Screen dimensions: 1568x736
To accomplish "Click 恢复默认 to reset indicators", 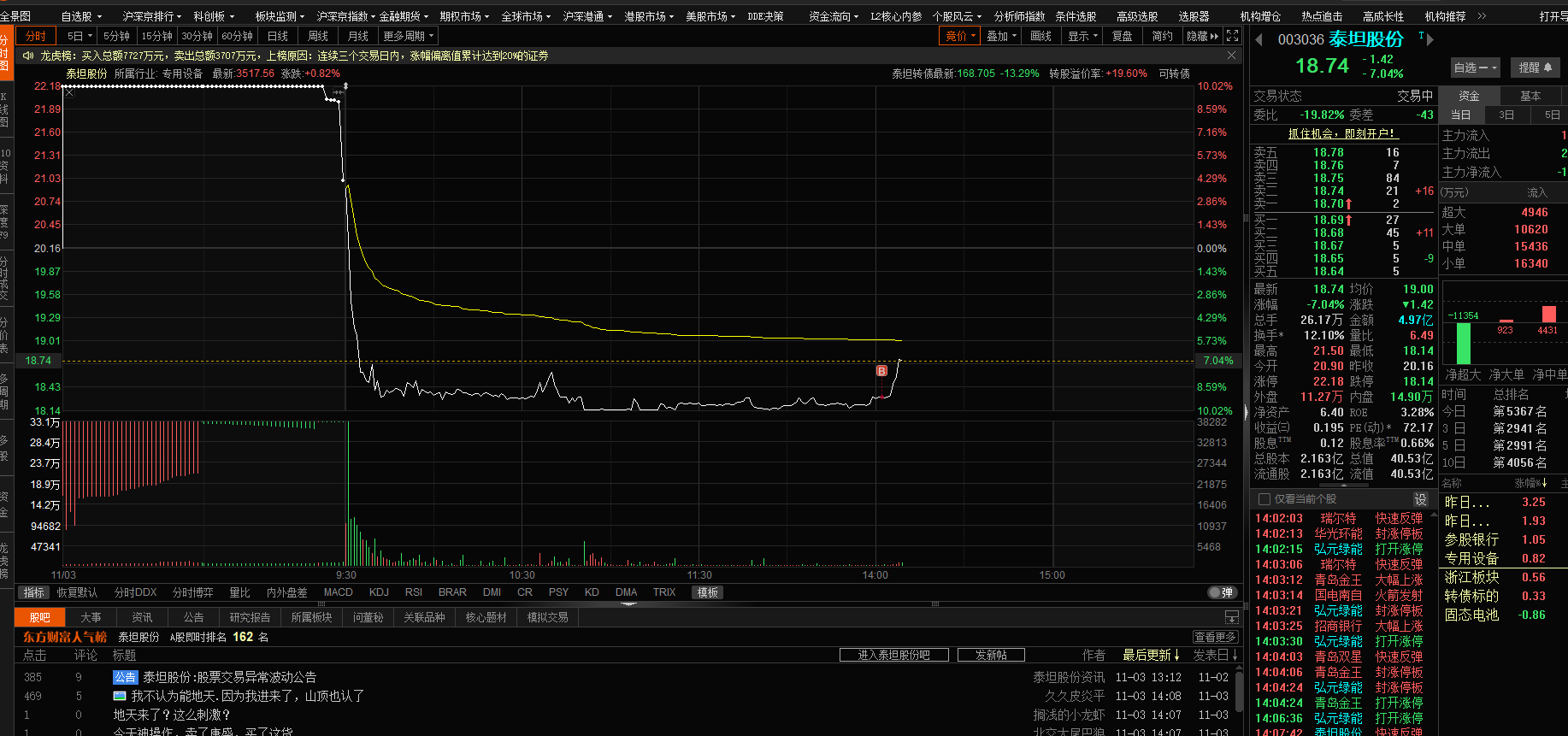I will pyautogui.click(x=77, y=592).
